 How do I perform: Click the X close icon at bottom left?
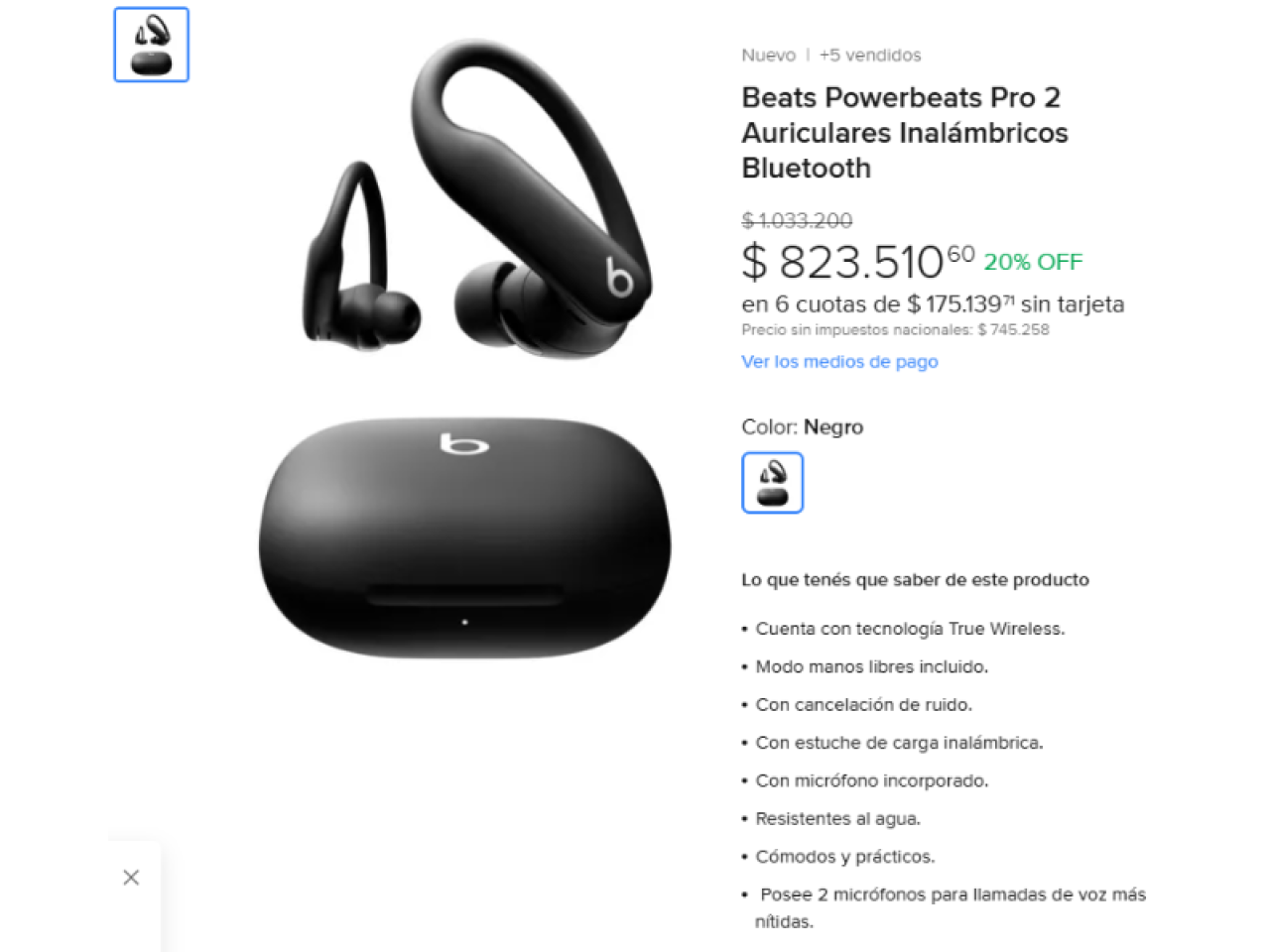(x=131, y=878)
